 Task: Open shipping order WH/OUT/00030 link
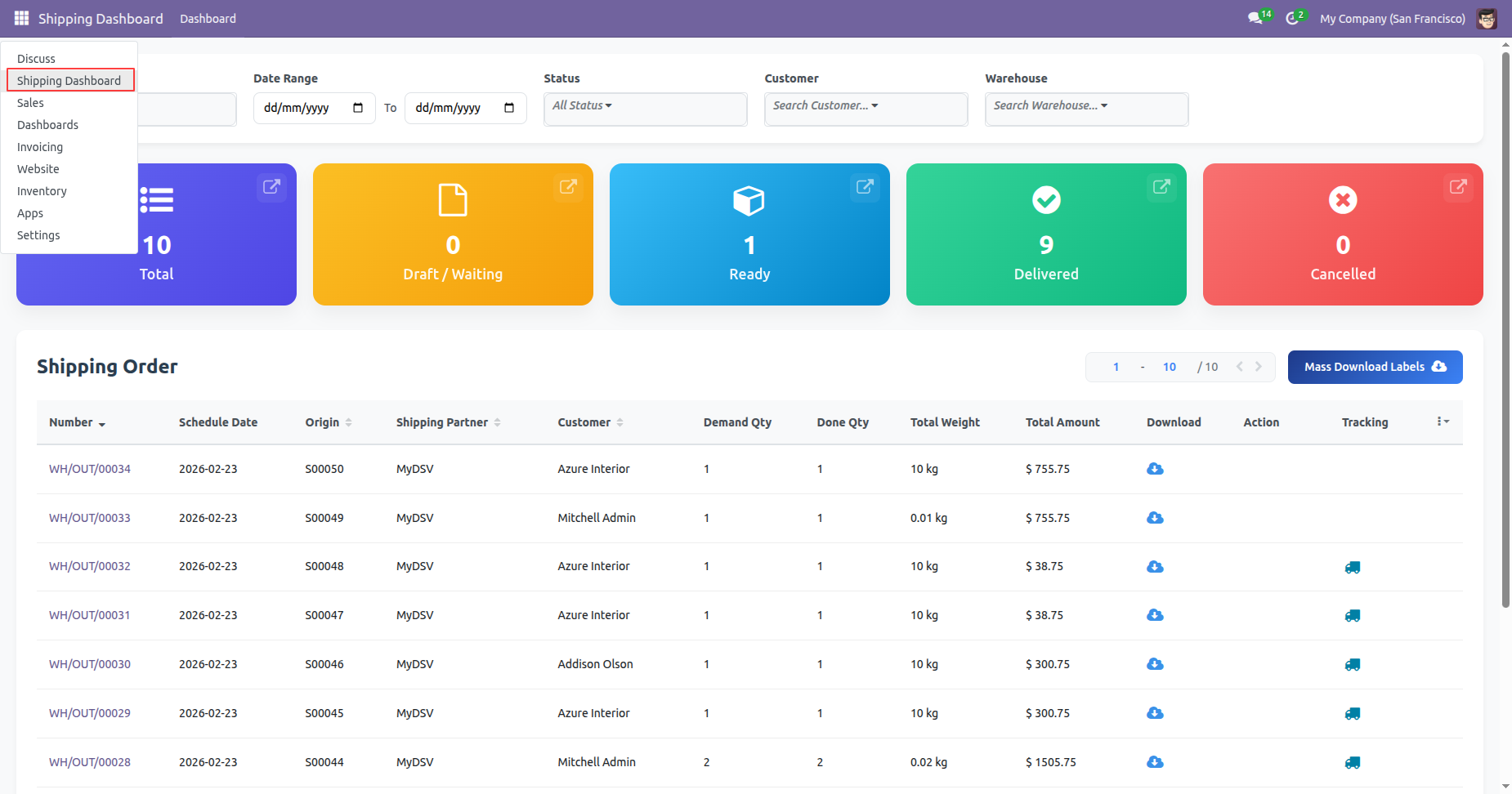(90, 664)
